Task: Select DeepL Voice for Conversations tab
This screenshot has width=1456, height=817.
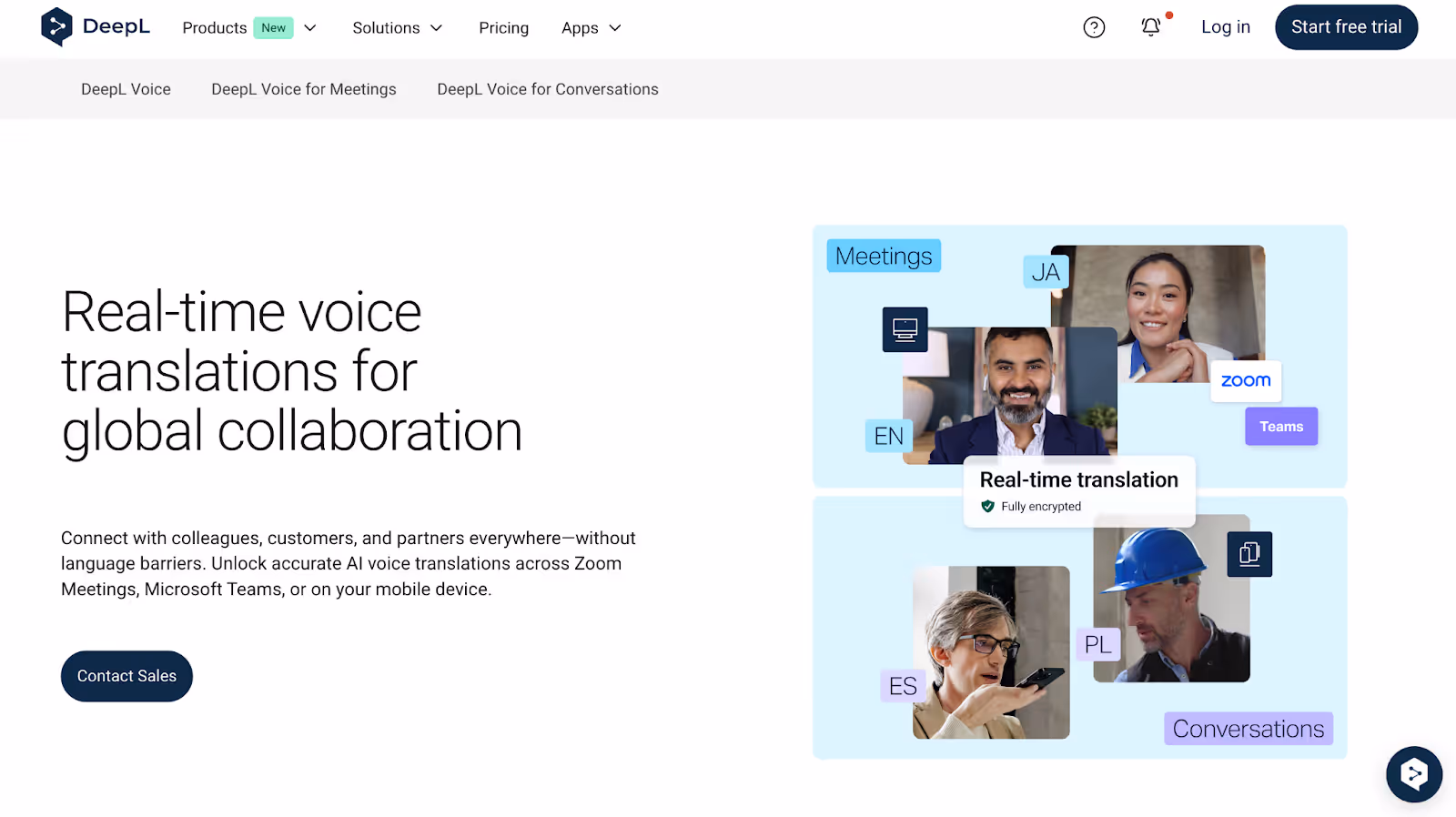Action: (548, 89)
